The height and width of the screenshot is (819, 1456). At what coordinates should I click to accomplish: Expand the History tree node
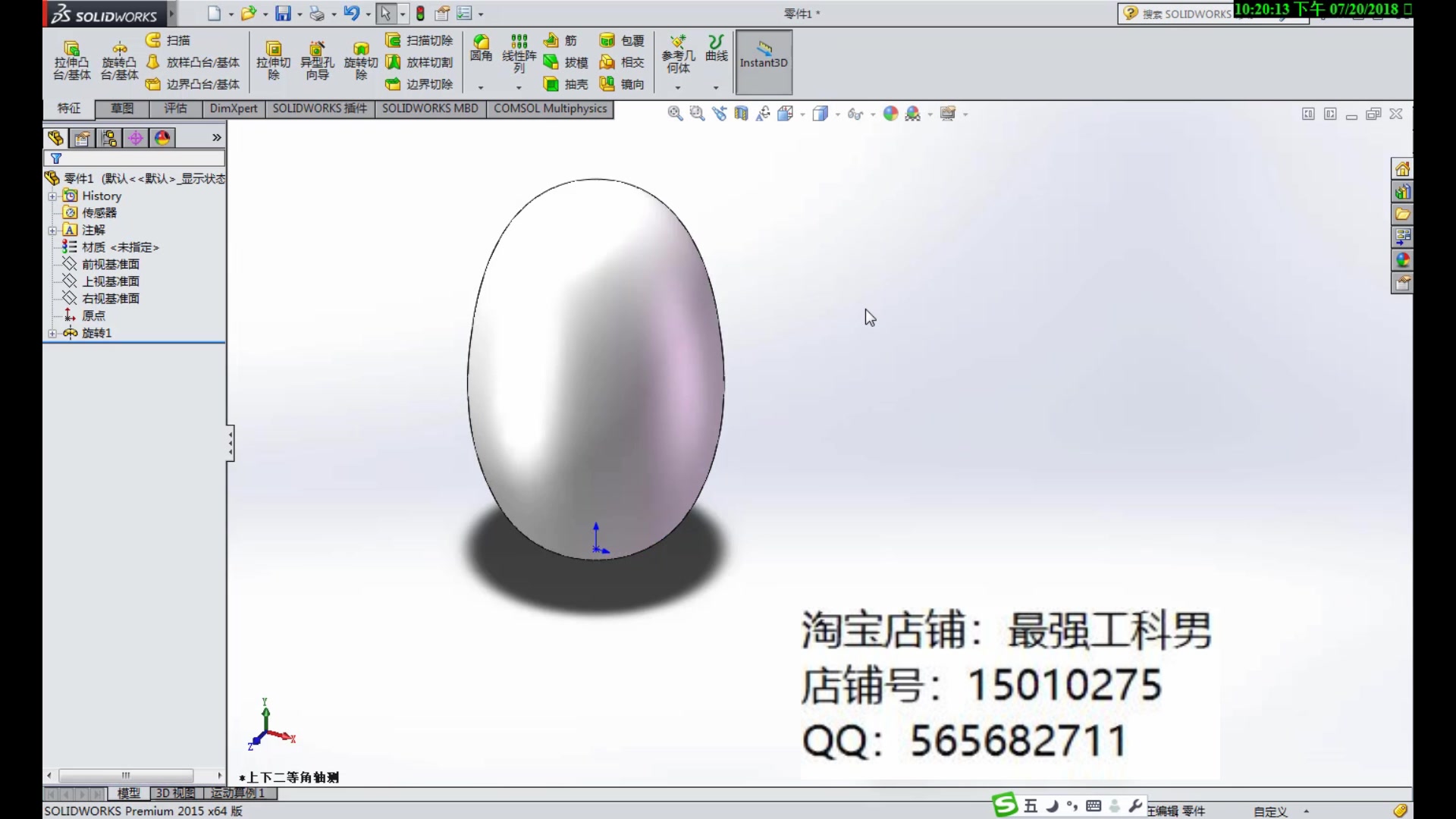coord(52,196)
